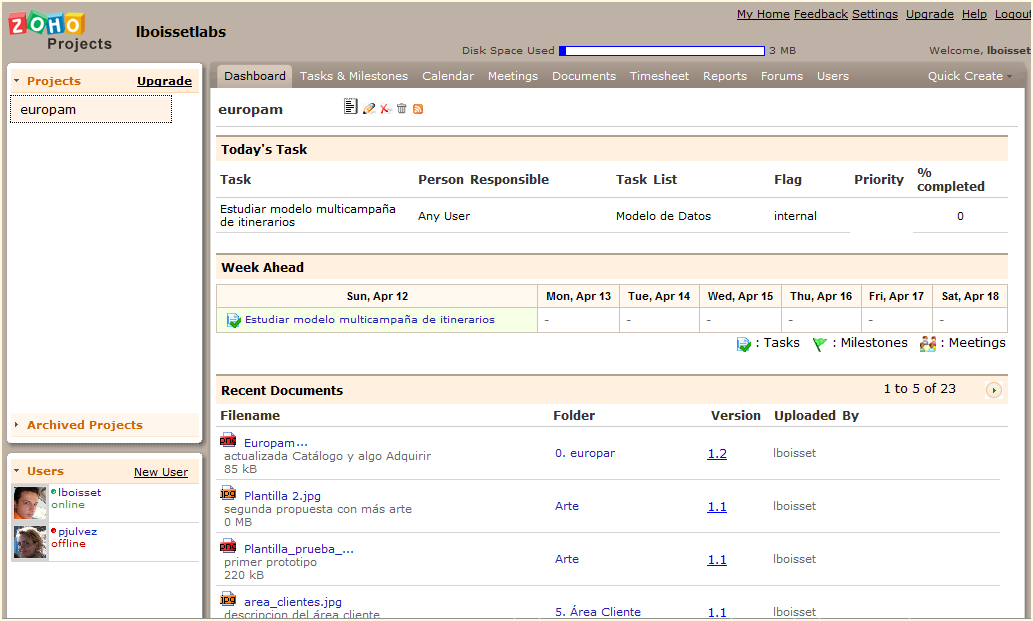Open Sunday's task Estudiar modelo multicampaña link
The image size is (1033, 621).
tap(369, 320)
